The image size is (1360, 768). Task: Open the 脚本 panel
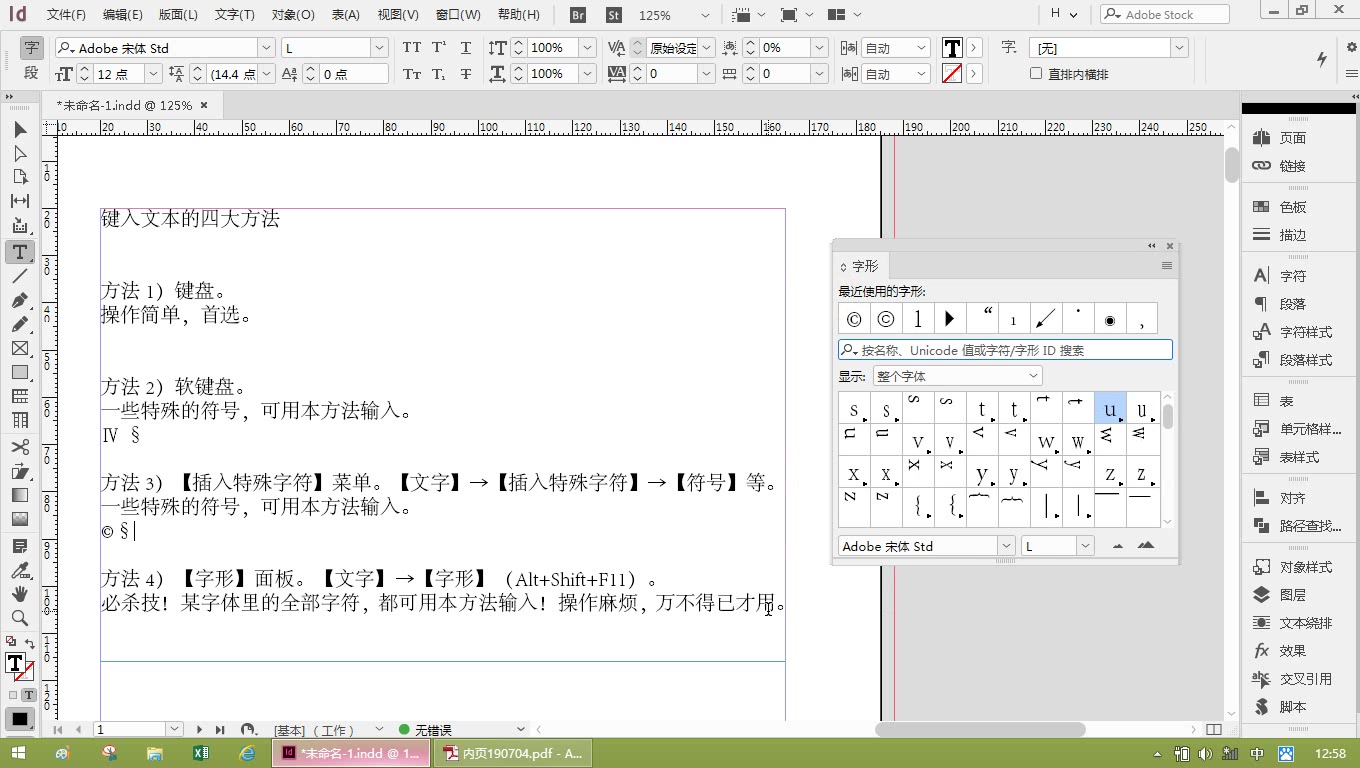click(x=1293, y=707)
